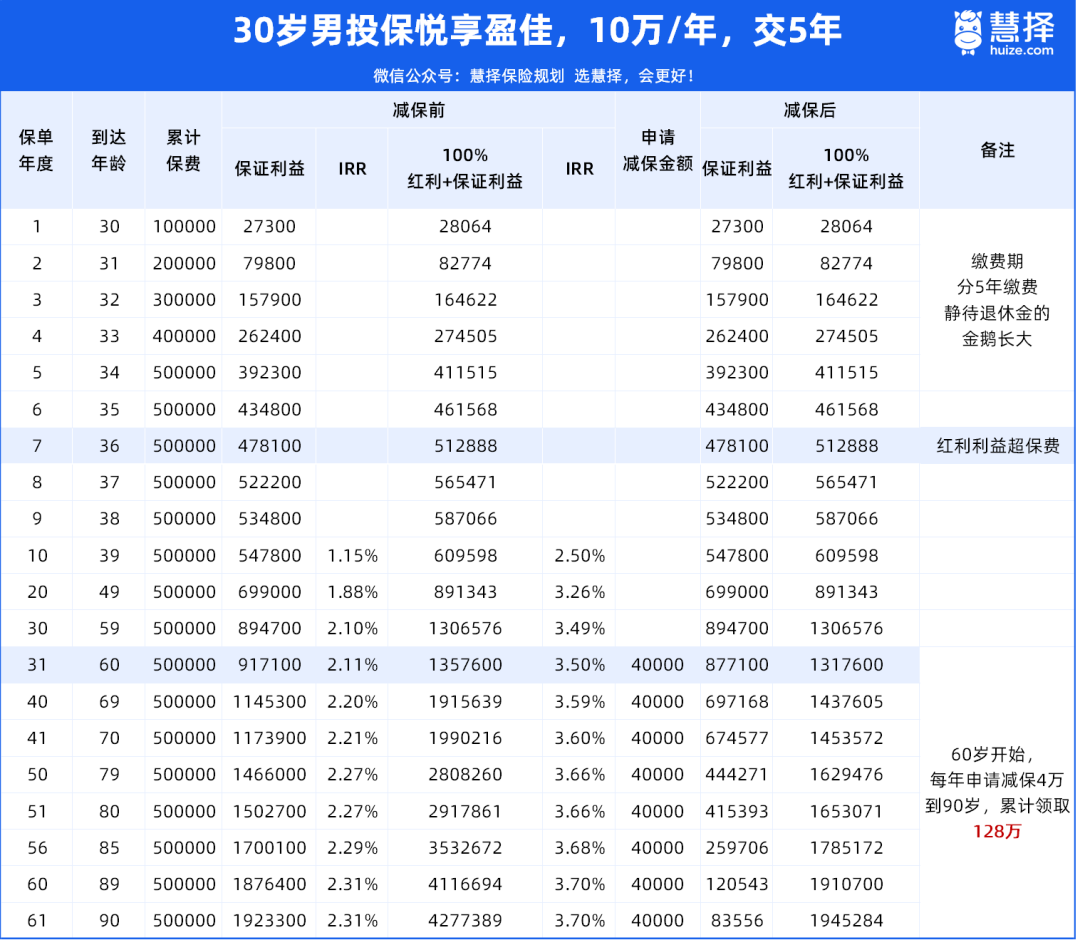Click the 478100 value in highlighted row 7
The height and width of the screenshot is (940, 1080).
point(269,446)
